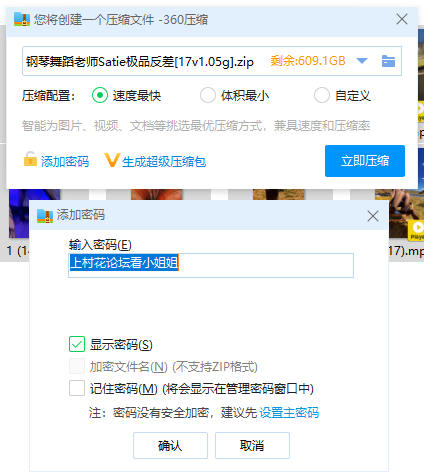Screen dimensions: 424x476
Task: Choose the 自定义 compression option
Action: [x=322, y=95]
